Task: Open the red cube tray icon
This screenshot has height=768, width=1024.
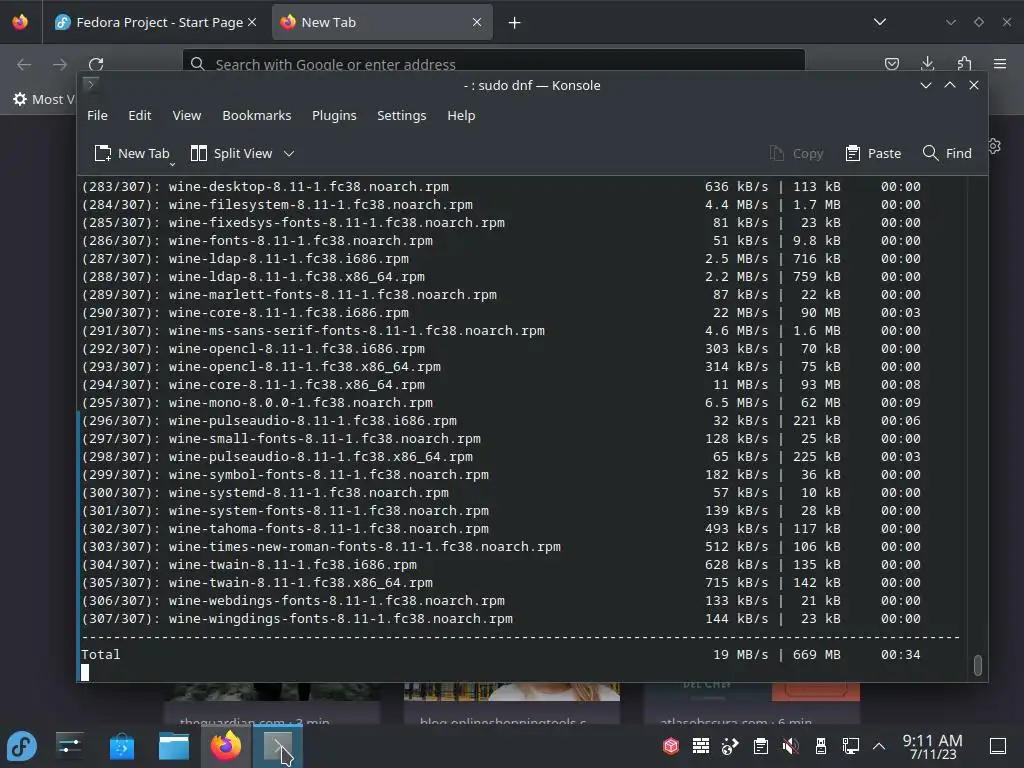Action: [671, 746]
